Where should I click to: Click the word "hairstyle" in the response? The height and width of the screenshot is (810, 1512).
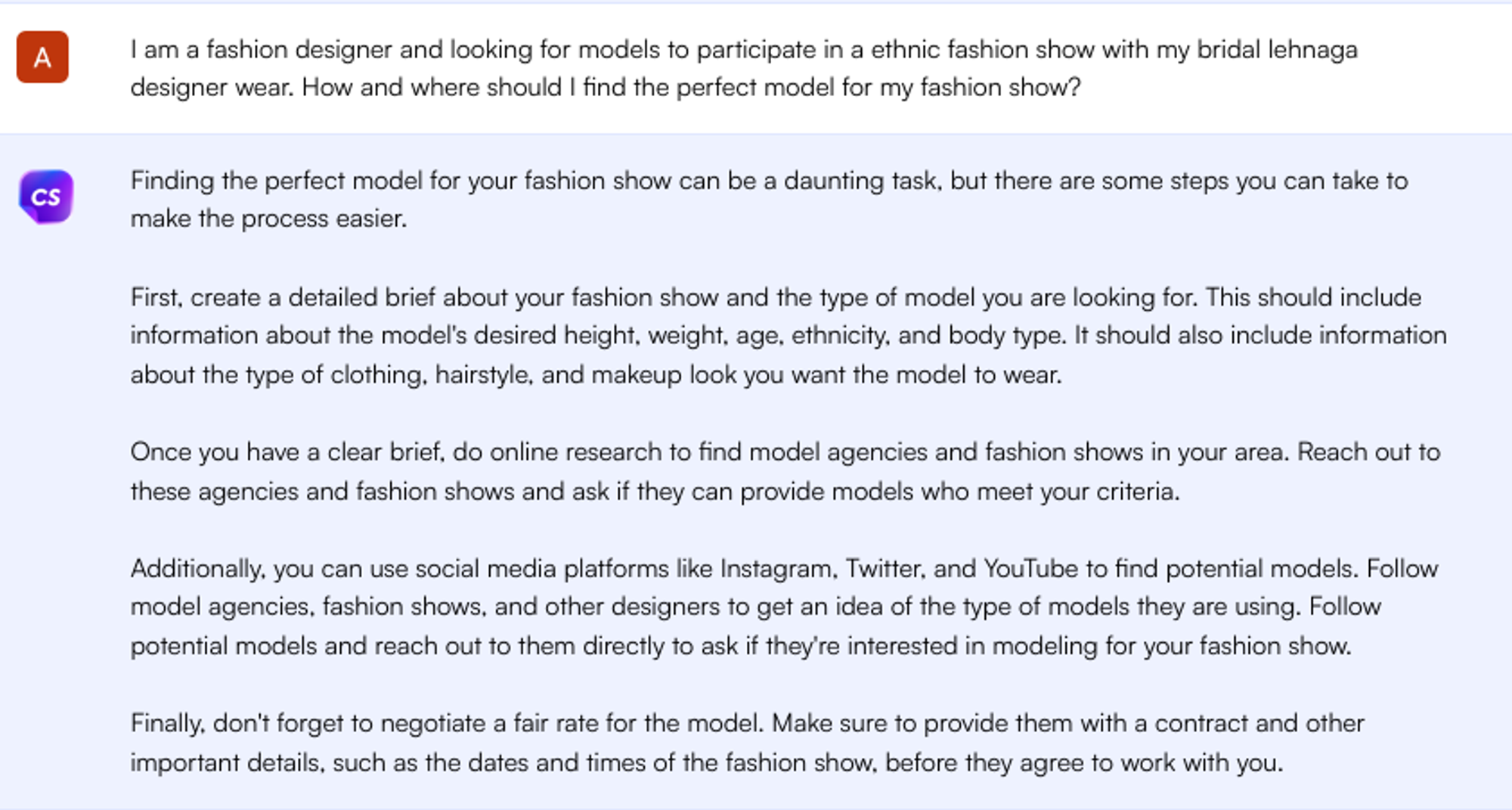coord(484,375)
